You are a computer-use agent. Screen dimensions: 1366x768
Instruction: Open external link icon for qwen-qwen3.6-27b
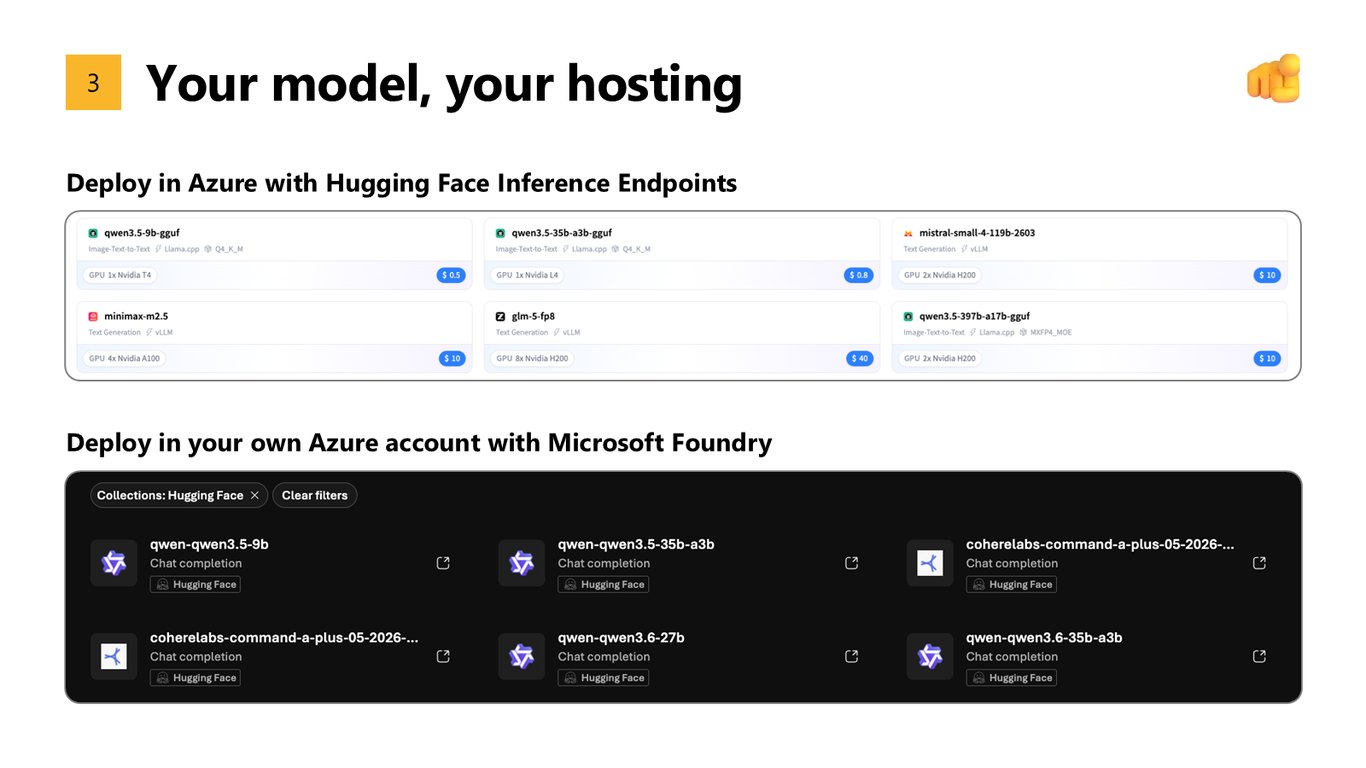[851, 656]
